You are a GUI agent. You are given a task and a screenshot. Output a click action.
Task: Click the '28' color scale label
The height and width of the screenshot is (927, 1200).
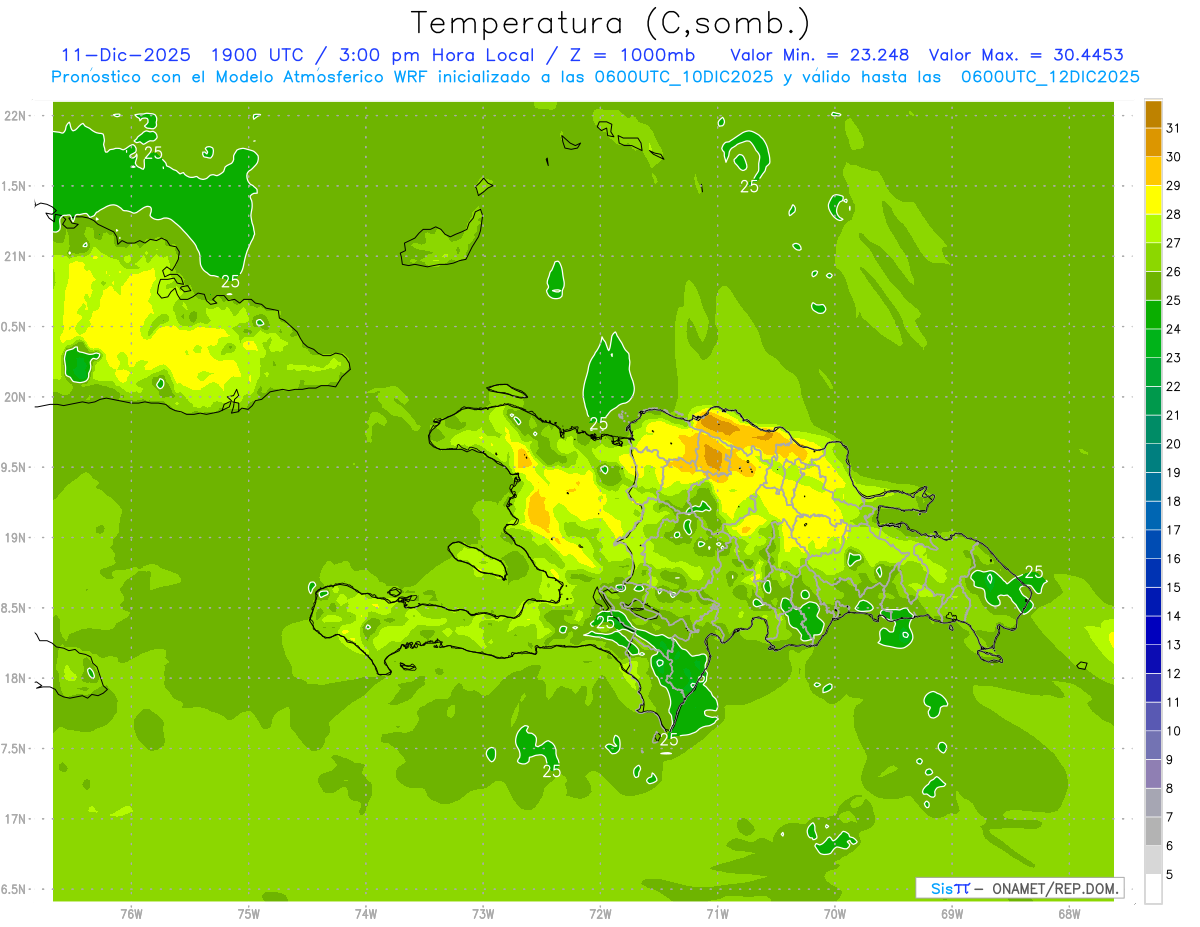click(x=1173, y=214)
